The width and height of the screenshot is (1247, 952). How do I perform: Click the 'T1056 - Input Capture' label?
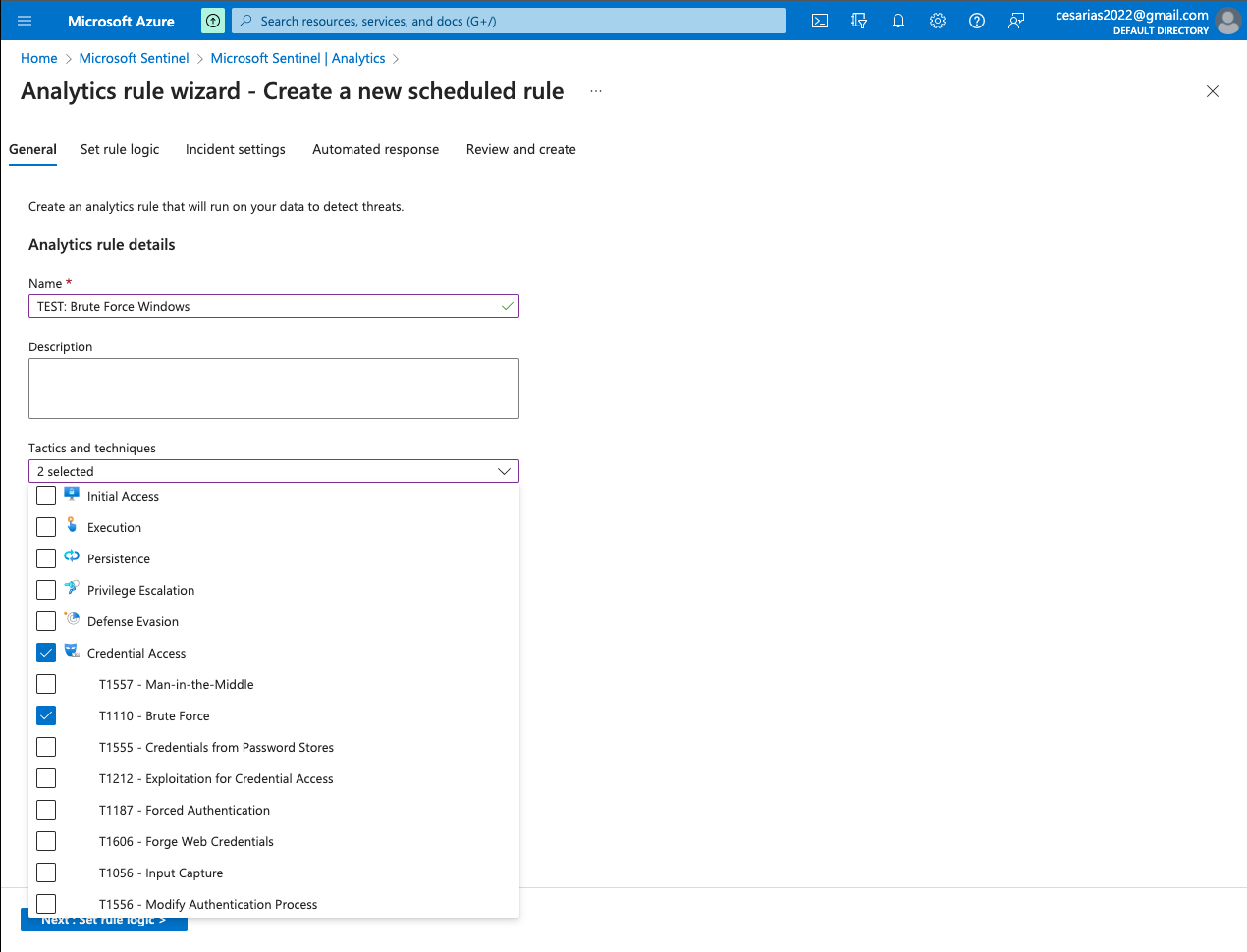tap(161, 873)
